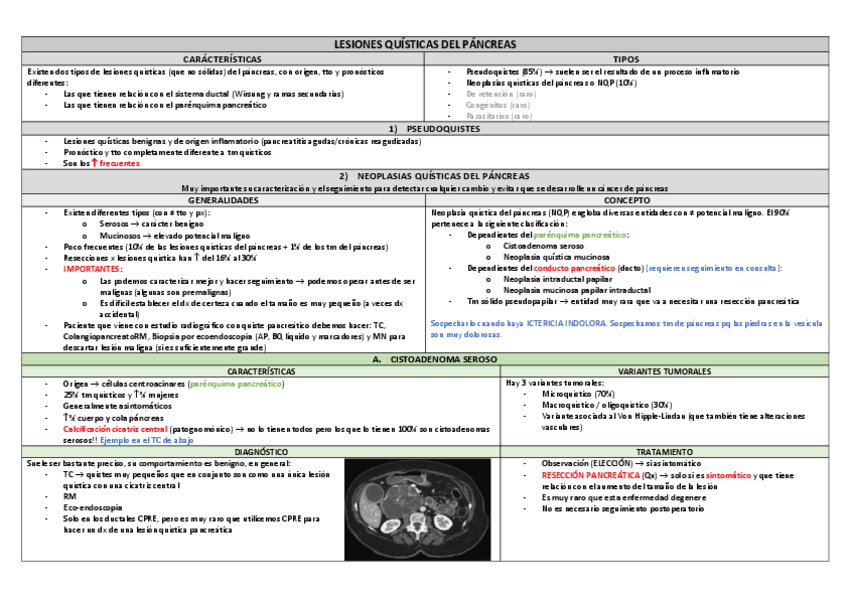Viewport: 848px width, 599px height.
Task: Click "No es necesario seguimiento postoperatorio"
Action: point(623,509)
